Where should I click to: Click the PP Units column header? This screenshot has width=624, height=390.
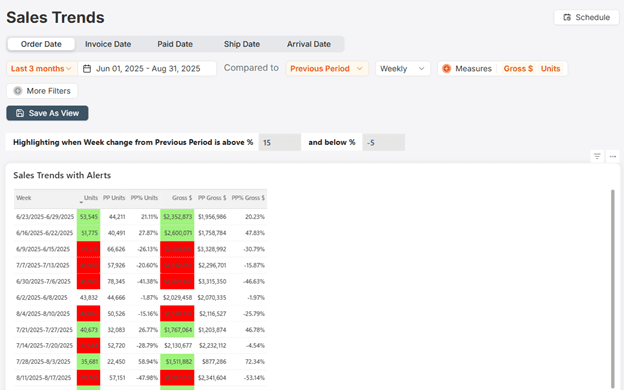click(x=114, y=198)
